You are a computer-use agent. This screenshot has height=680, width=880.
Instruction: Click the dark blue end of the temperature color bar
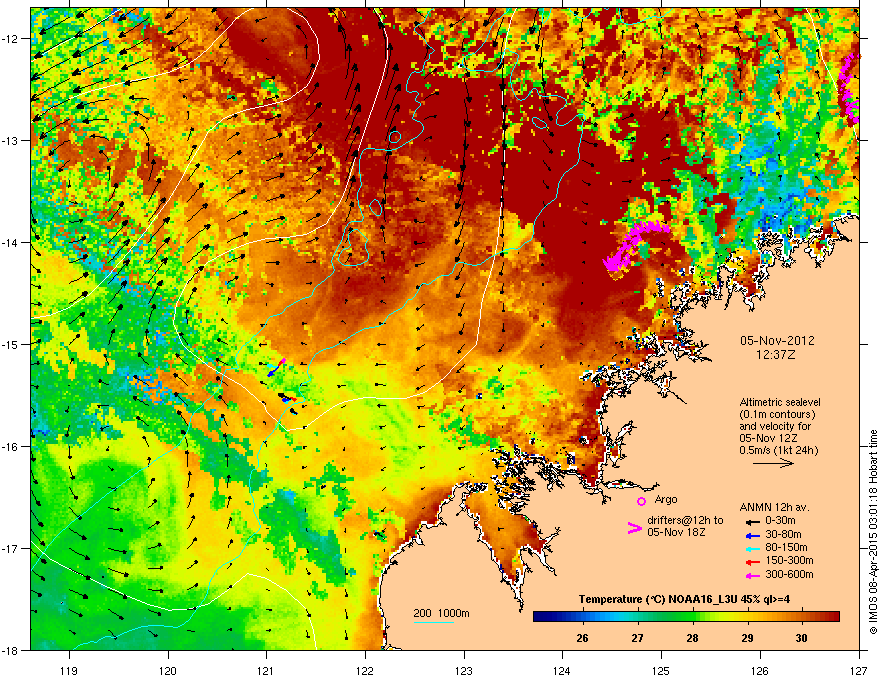(540, 617)
